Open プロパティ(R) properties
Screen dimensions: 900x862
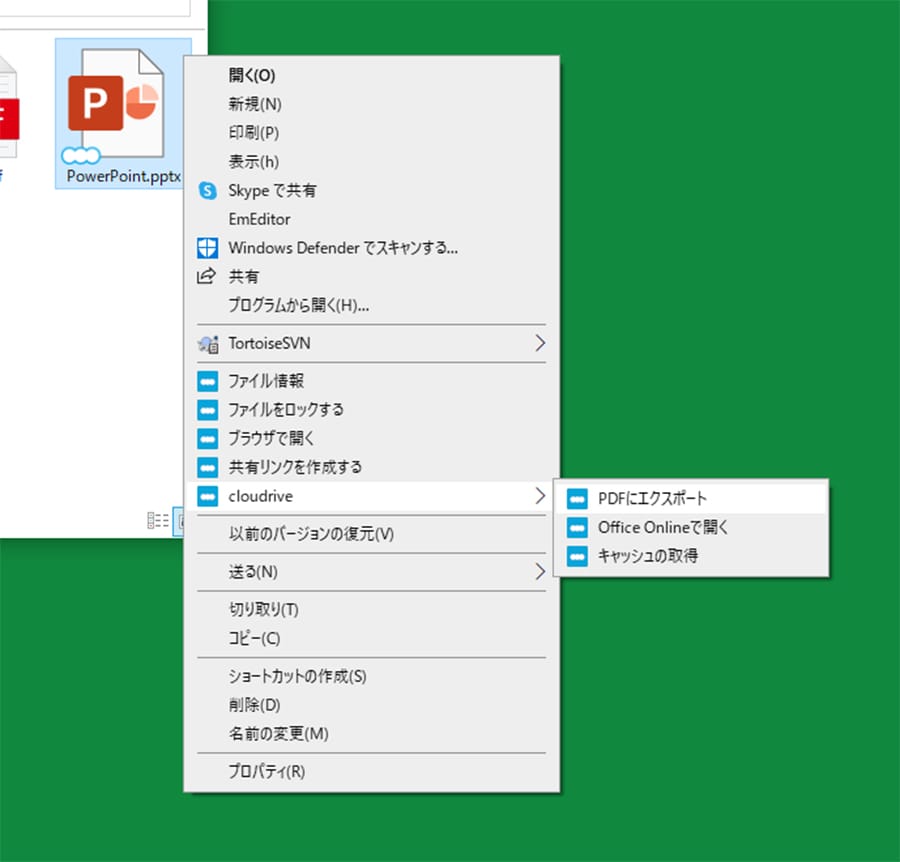click(x=371, y=771)
